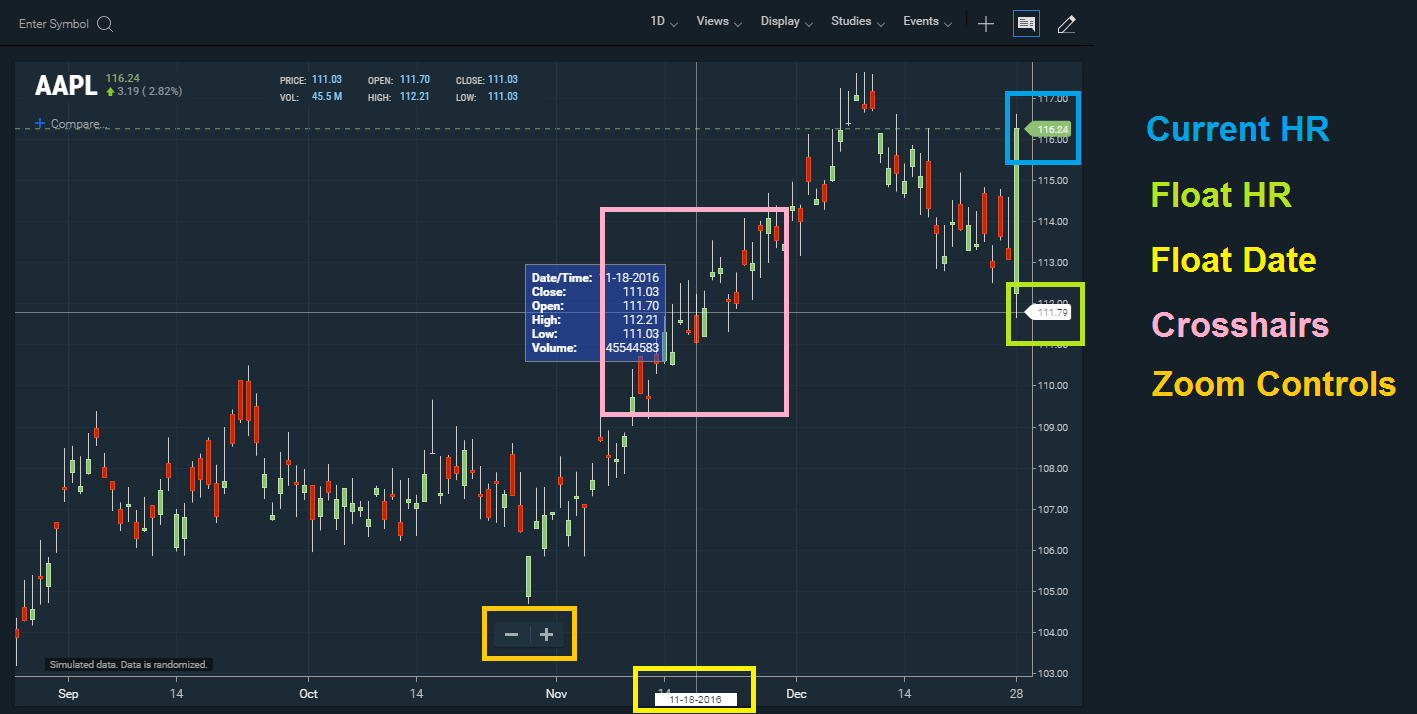The height and width of the screenshot is (714, 1417).
Task: Click the 3.19 (2.82%) price change text
Action: (x=149, y=92)
